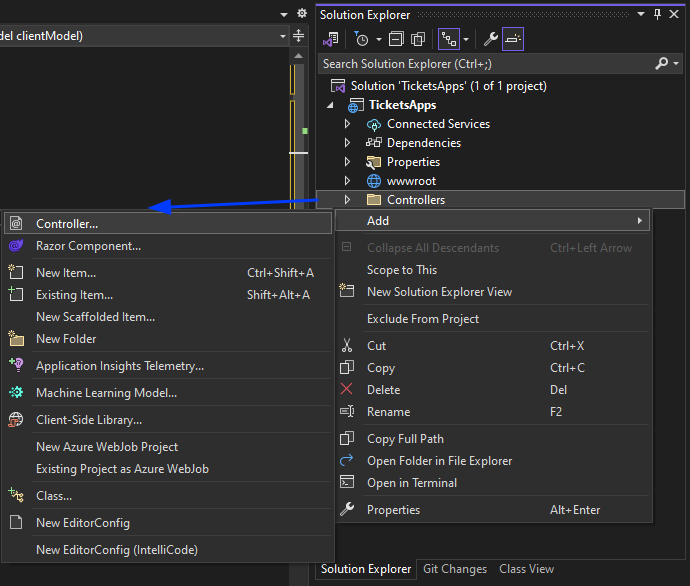Expand the Dependencies node
This screenshot has height=586, width=690.
(x=347, y=143)
